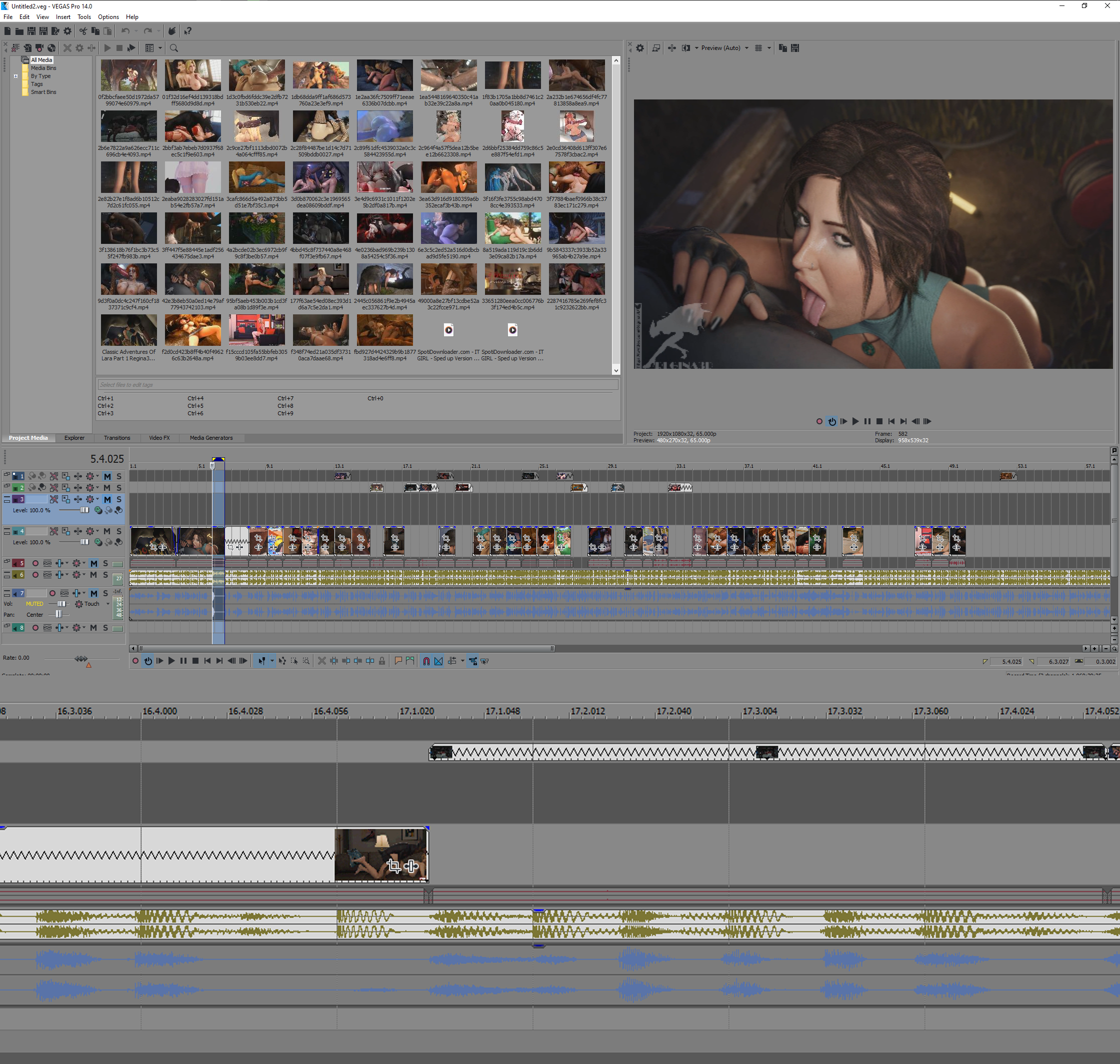Image resolution: width=1120 pixels, height=1064 pixels.
Task: Solo video track 4
Action: pyautogui.click(x=118, y=531)
